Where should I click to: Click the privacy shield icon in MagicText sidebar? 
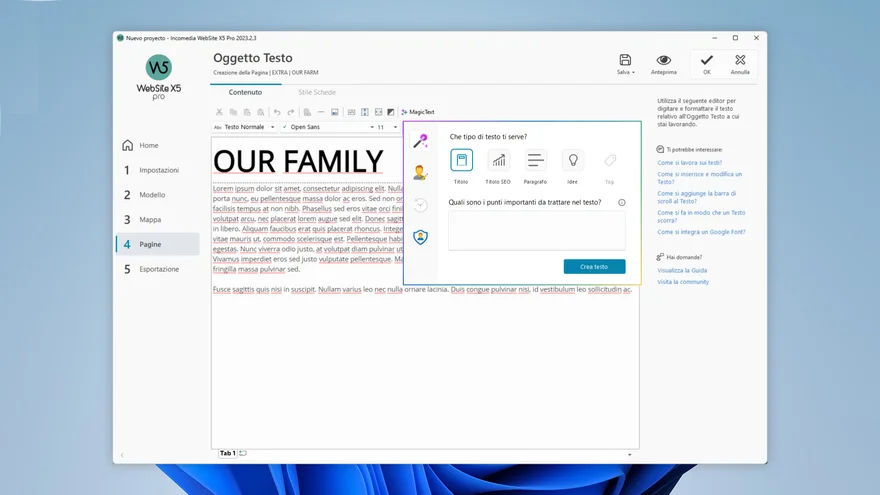point(421,237)
